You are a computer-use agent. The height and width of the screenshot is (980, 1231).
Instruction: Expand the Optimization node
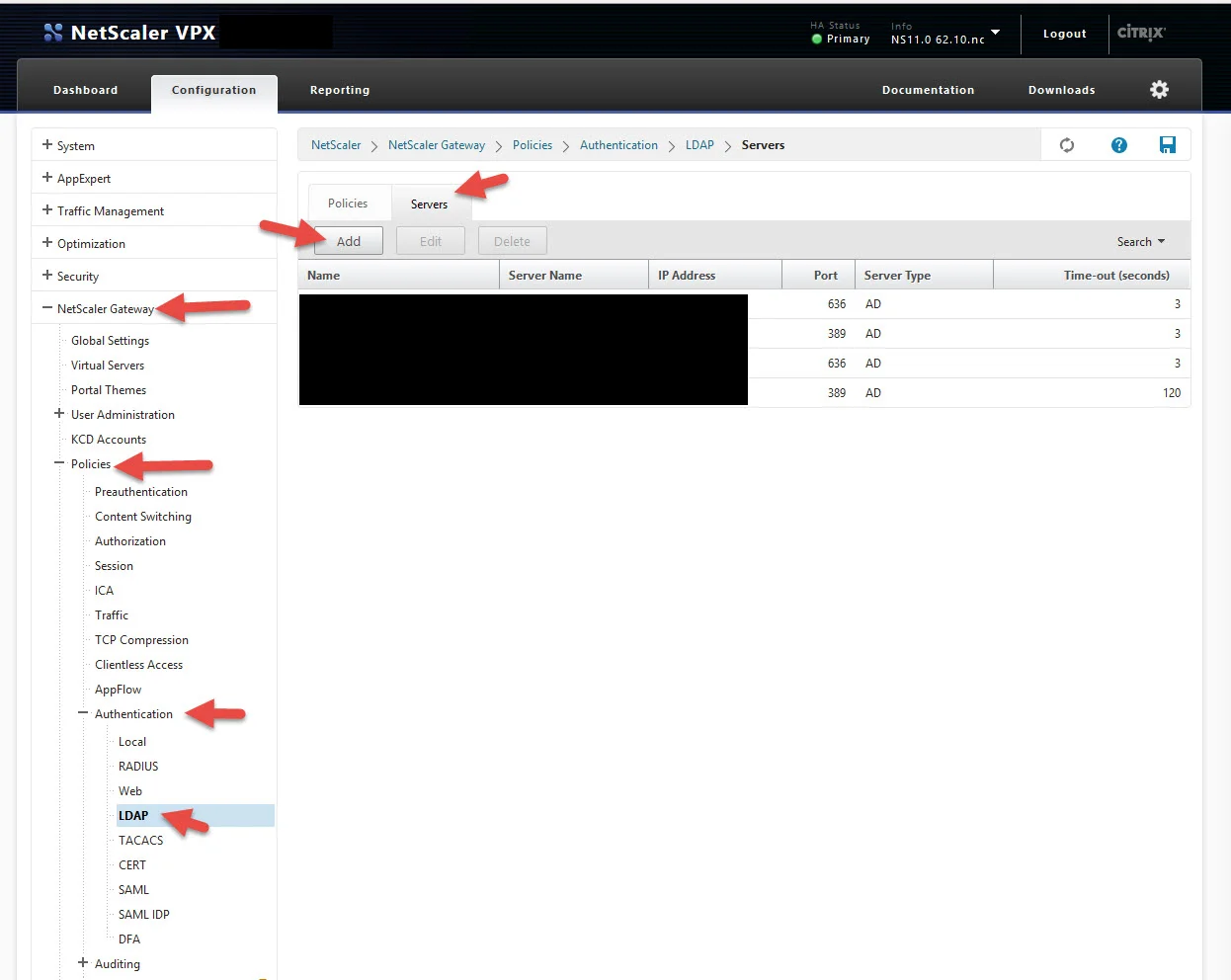click(x=46, y=243)
